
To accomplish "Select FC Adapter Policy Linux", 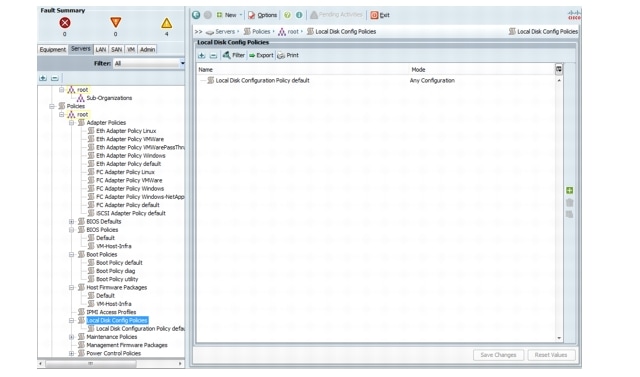I will 125,172.
